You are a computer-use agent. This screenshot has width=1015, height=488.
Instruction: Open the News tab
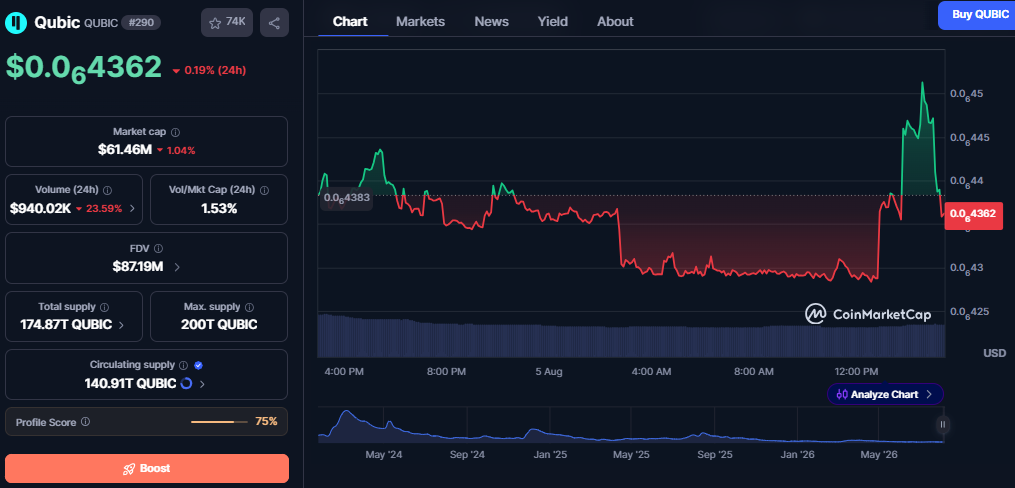[491, 21]
